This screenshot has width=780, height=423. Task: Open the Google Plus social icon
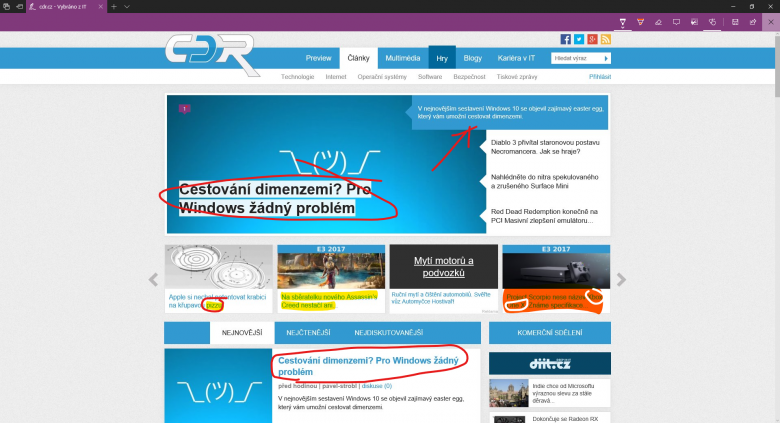592,39
